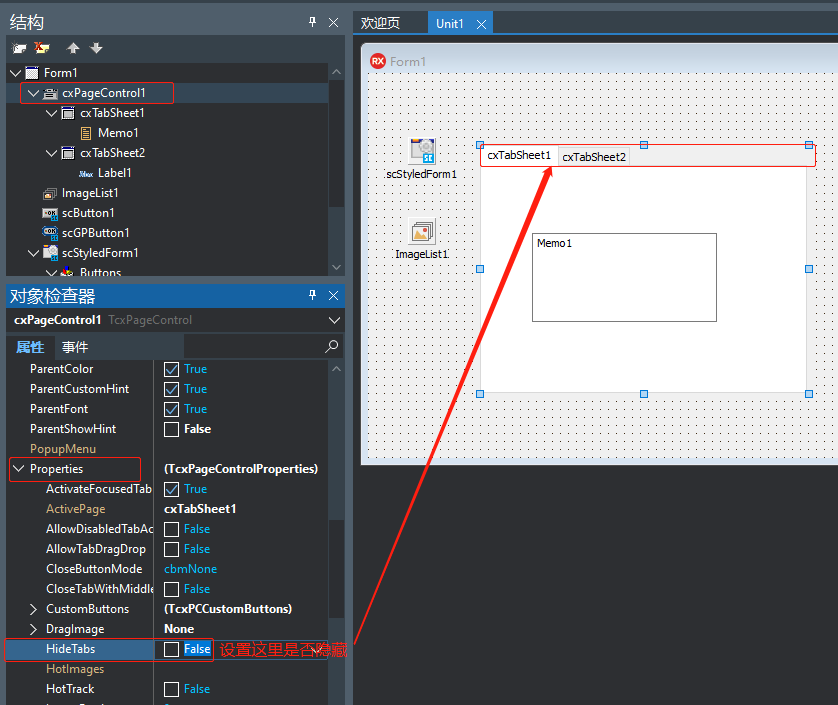Move item up with the up arrow icon
The height and width of the screenshot is (705, 838).
[x=73, y=48]
